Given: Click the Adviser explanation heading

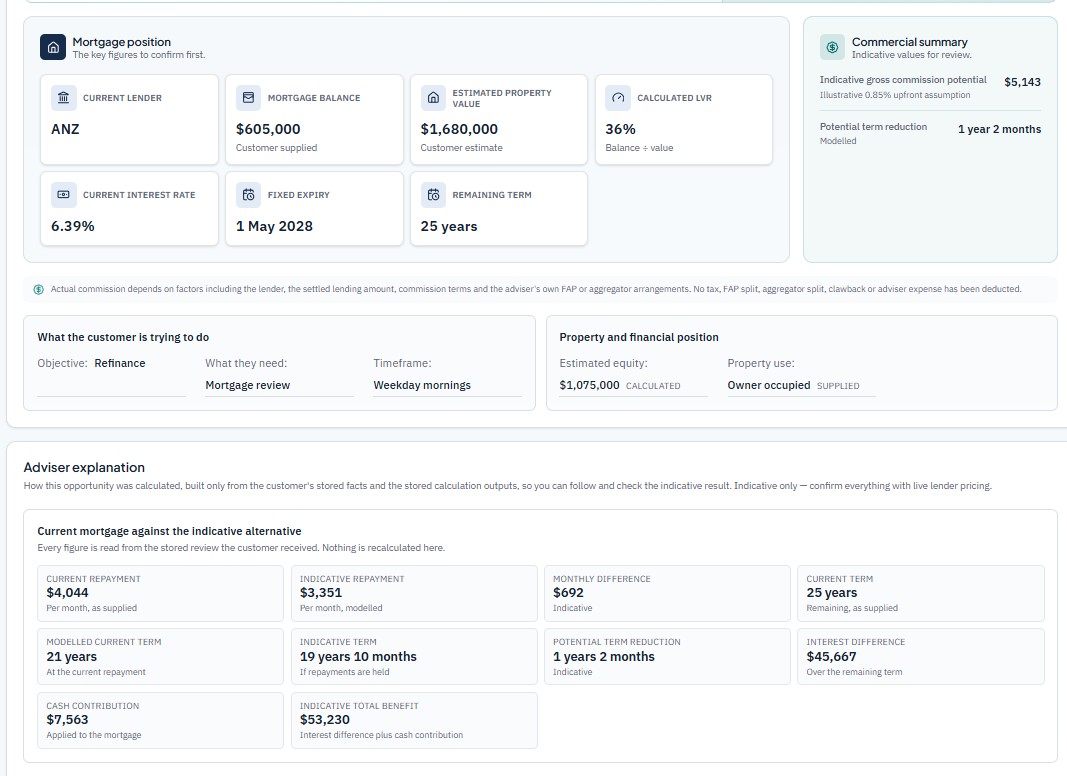Looking at the screenshot, I should tap(84, 468).
